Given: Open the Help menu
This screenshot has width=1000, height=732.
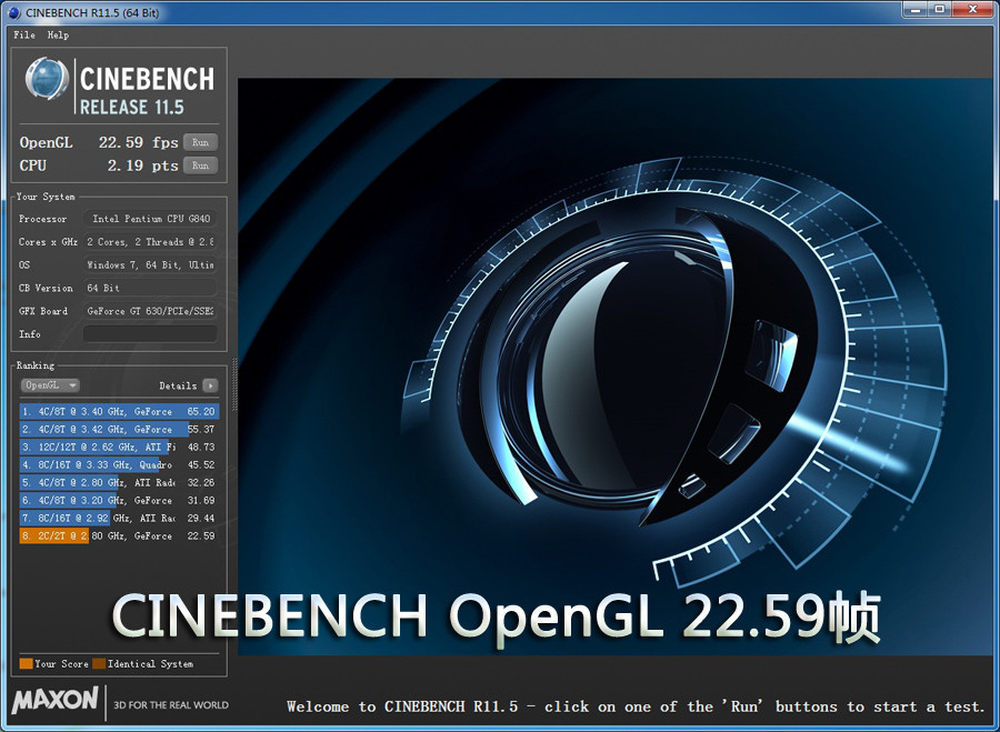Looking at the screenshot, I should coord(58,35).
